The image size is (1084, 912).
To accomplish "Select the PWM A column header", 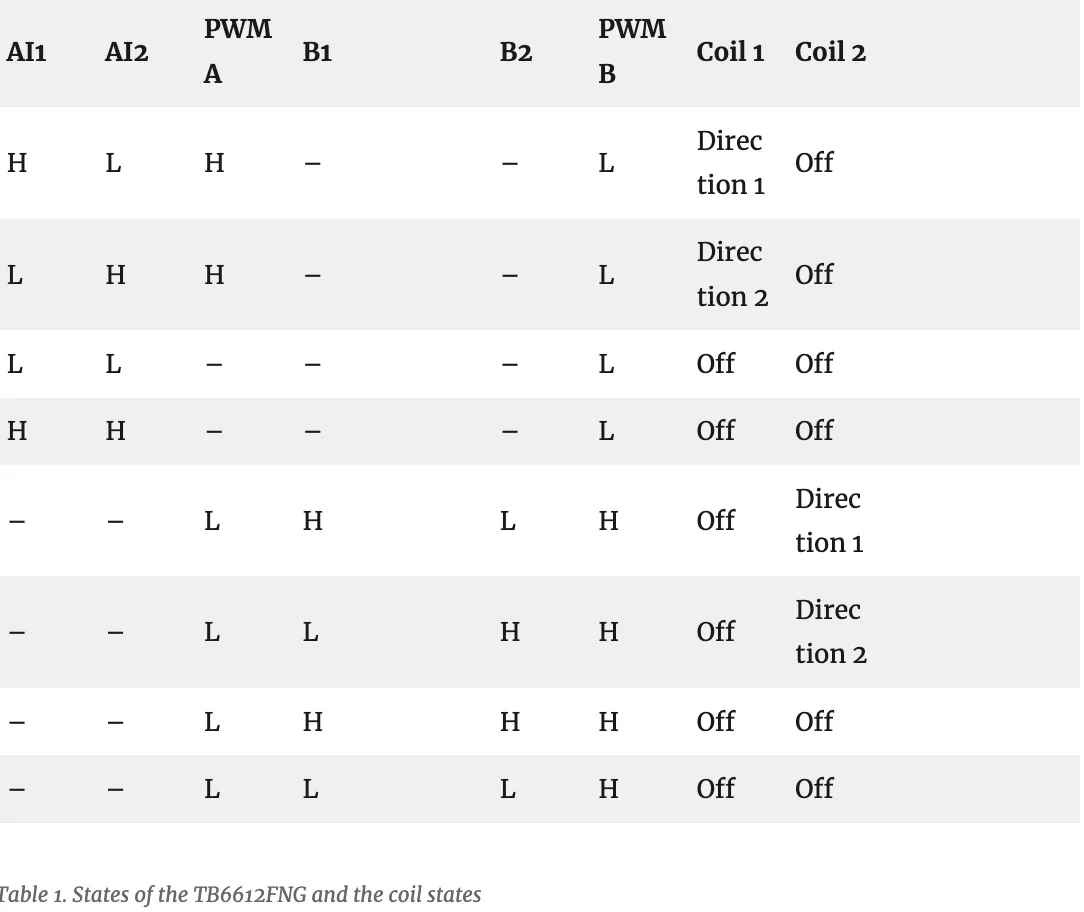I will [x=237, y=51].
